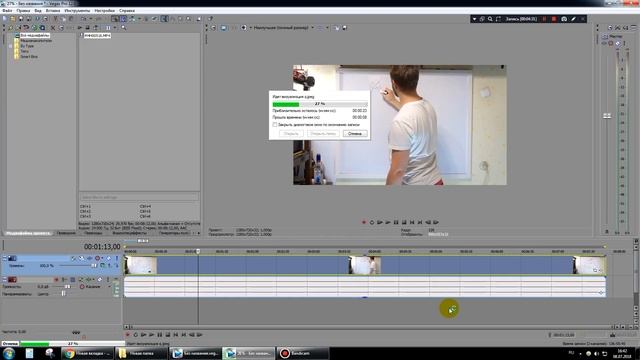The image size is (640, 360).
Task: Adjust audio track volume slider
Action: coord(67,287)
